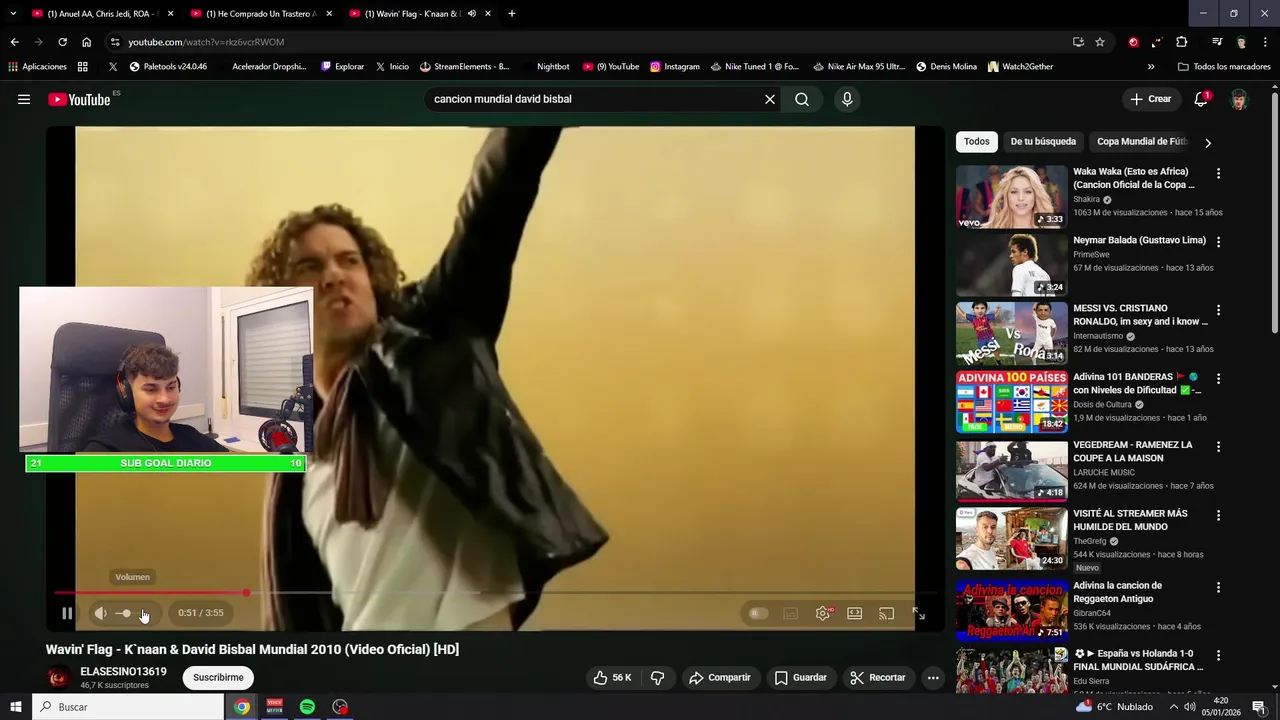
Task: Click the Suscribirme button
Action: 218,677
